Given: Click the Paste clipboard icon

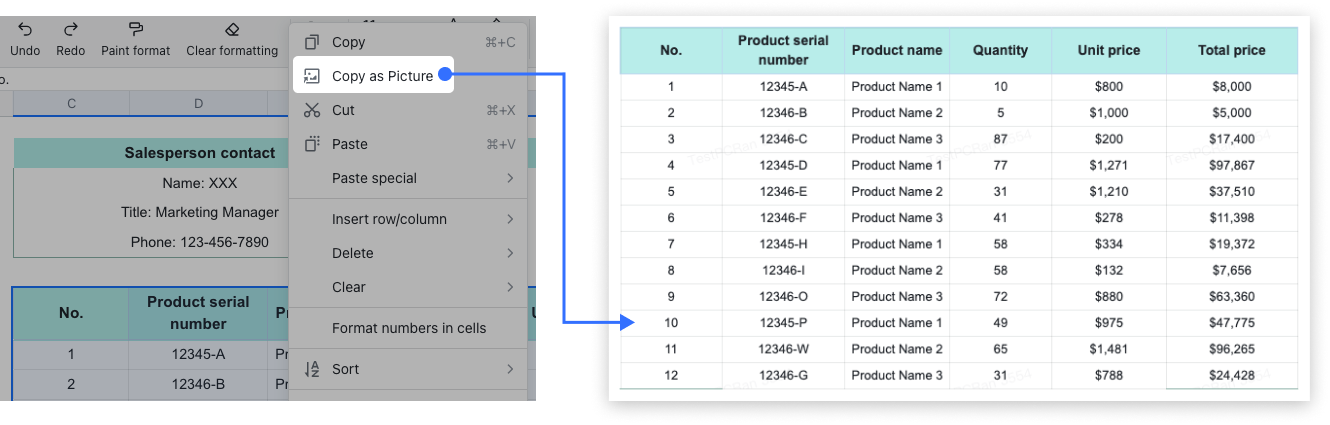Looking at the screenshot, I should 312,144.
